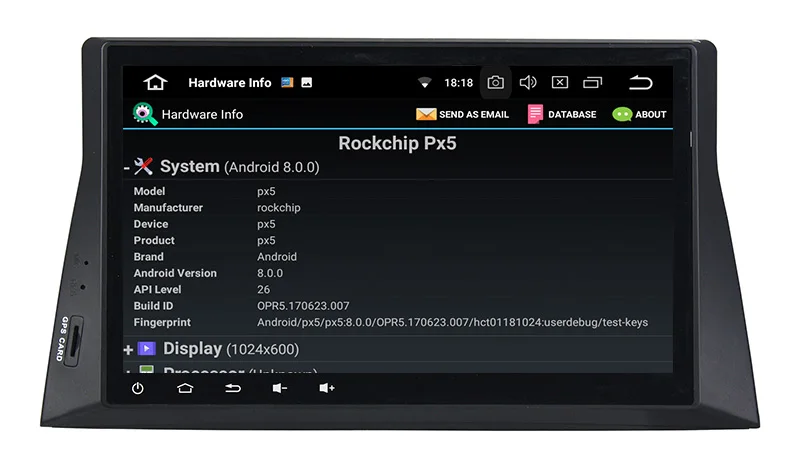Tap the home icon in the top bar
Screen dimensions: 800x461
[155, 83]
